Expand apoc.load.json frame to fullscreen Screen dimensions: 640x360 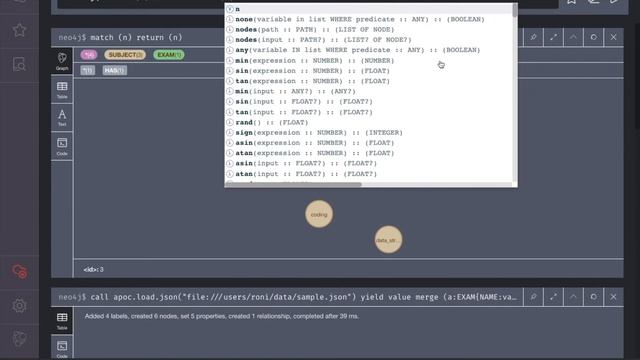(x=553, y=297)
